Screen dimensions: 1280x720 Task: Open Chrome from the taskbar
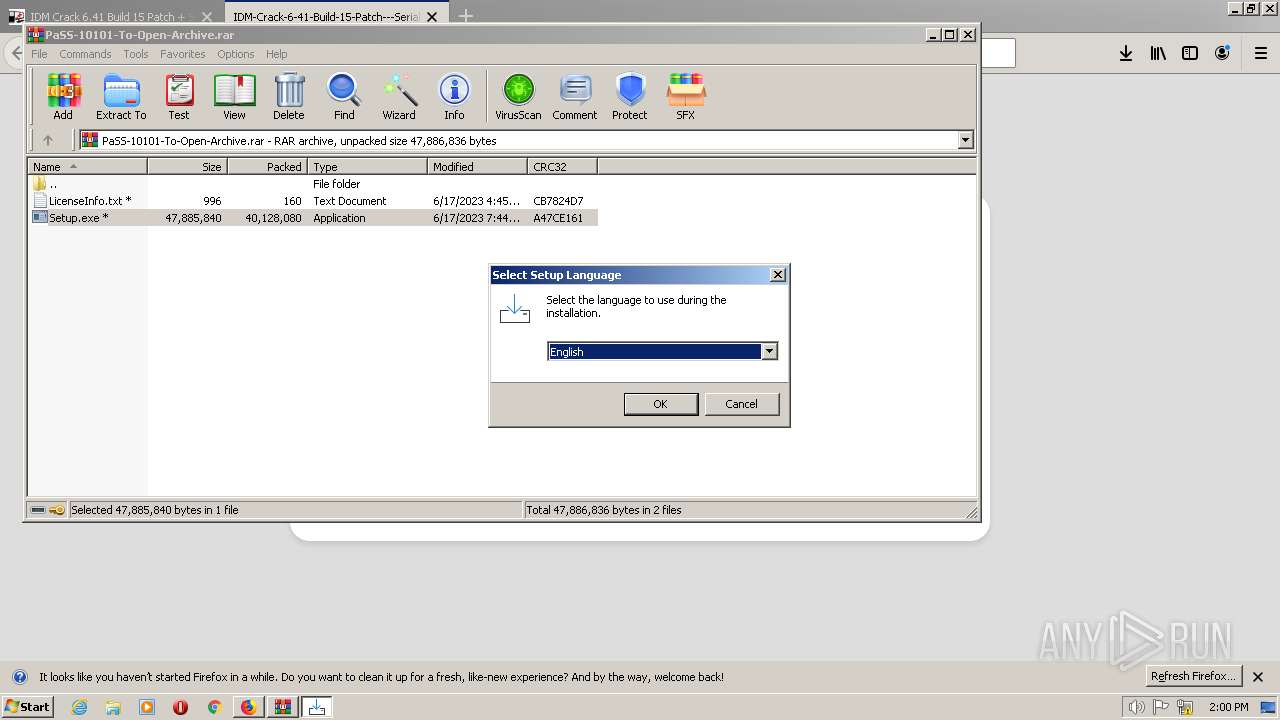click(213, 707)
